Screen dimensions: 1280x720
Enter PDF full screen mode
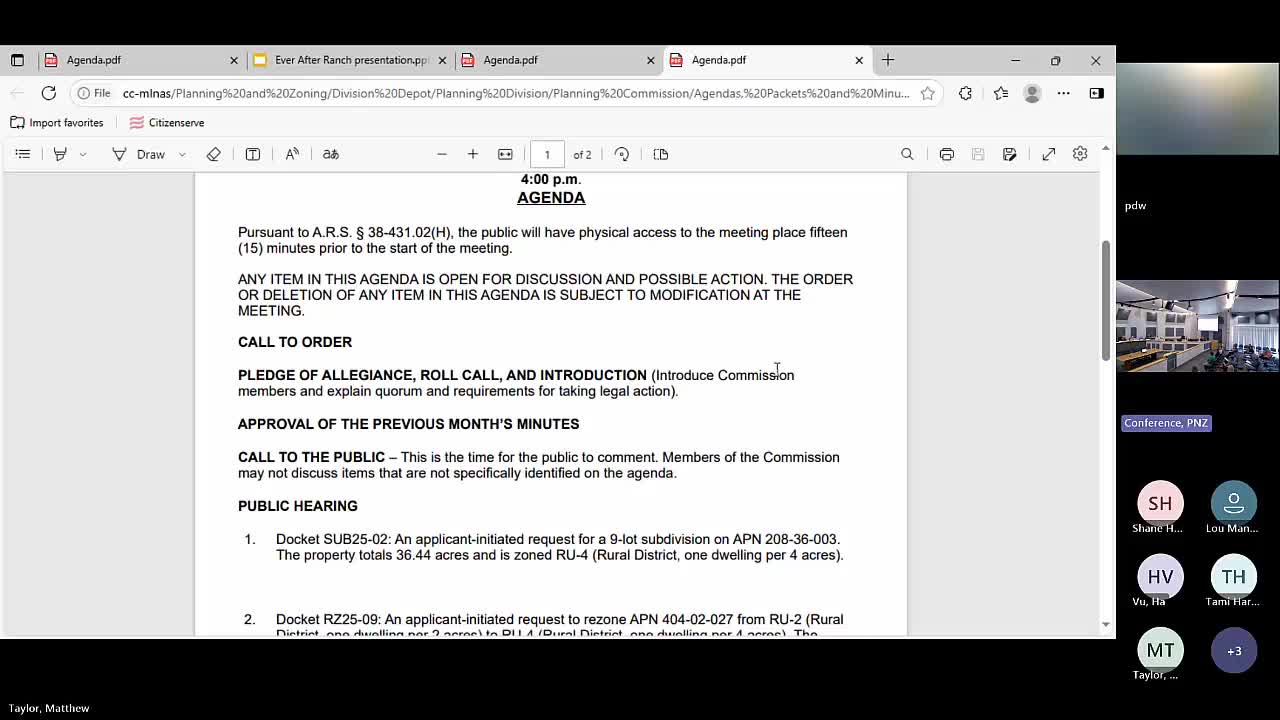tap(1049, 154)
